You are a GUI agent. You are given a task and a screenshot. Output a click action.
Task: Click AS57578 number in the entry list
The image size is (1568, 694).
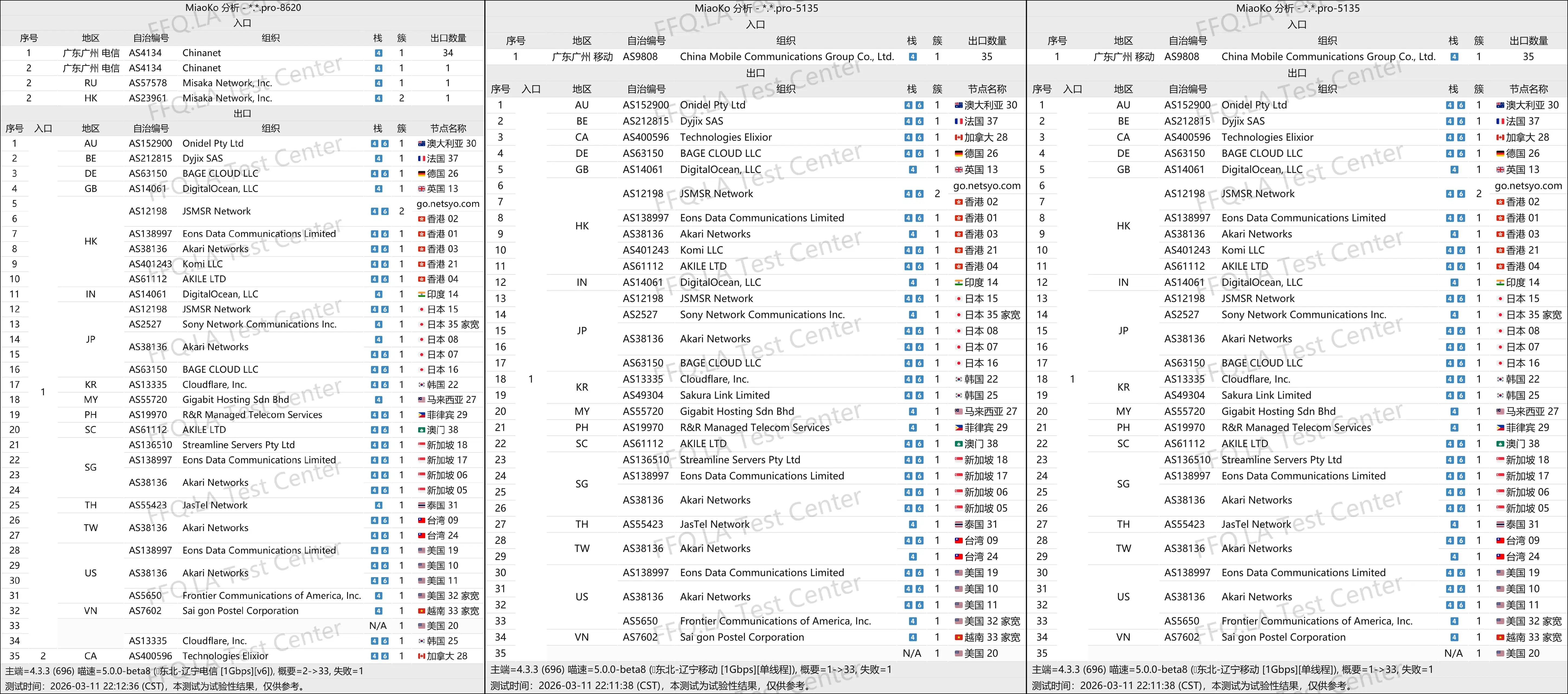click(147, 83)
